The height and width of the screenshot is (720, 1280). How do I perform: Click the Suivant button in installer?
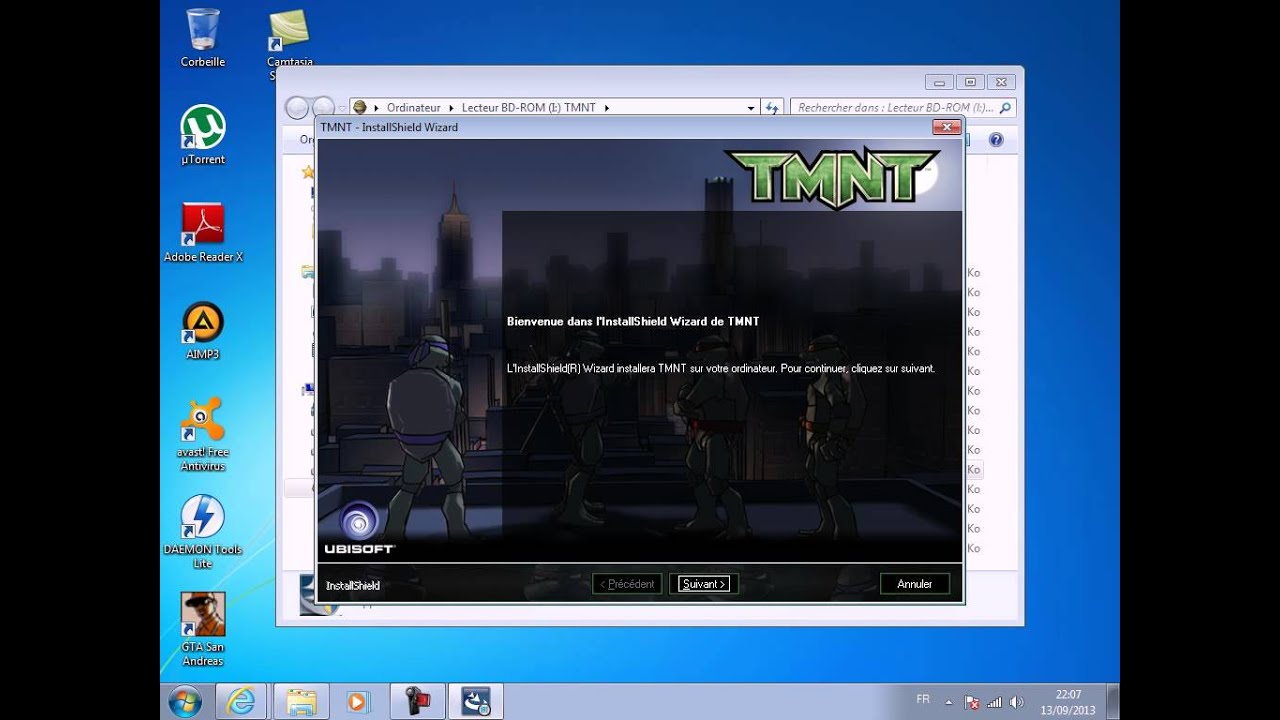(x=704, y=584)
